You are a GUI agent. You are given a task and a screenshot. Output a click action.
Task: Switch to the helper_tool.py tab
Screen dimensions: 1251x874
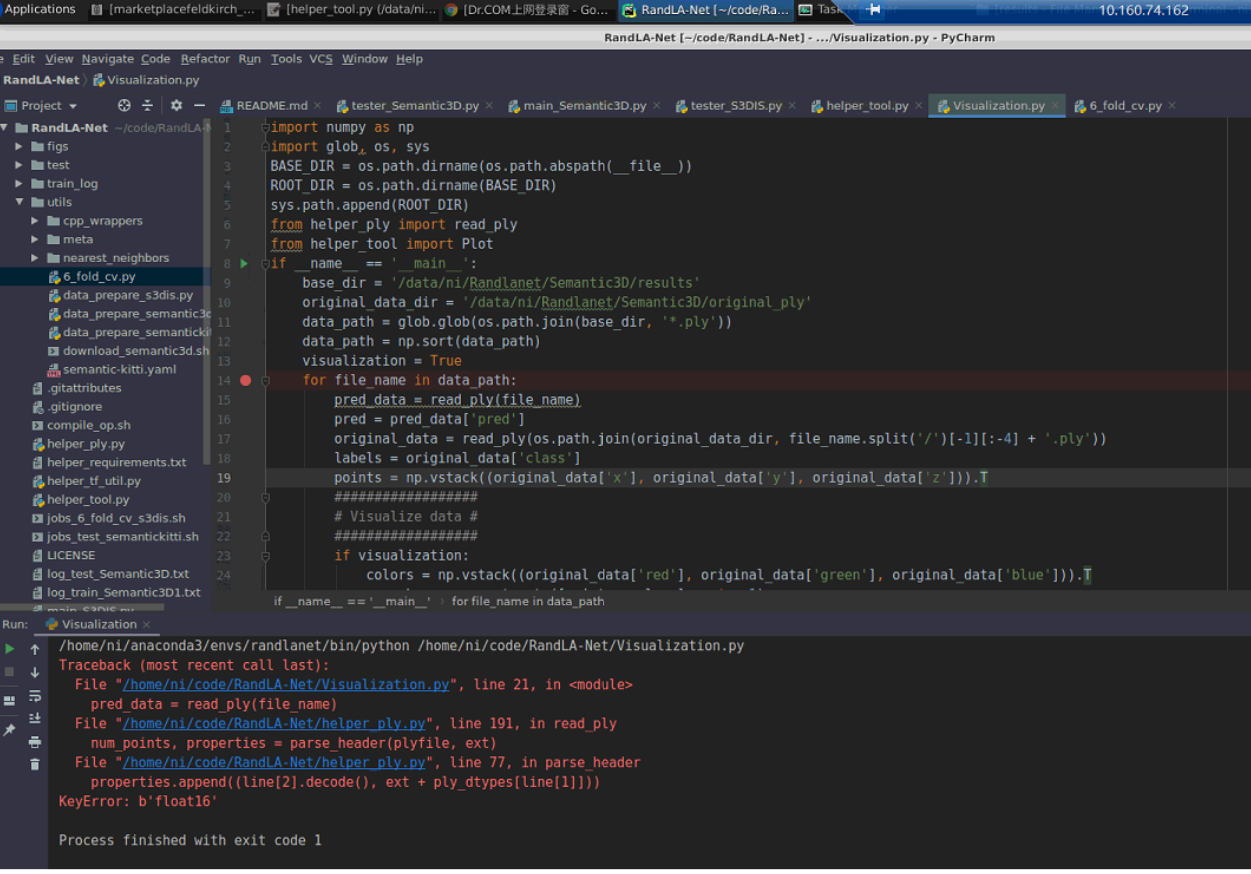point(866,105)
